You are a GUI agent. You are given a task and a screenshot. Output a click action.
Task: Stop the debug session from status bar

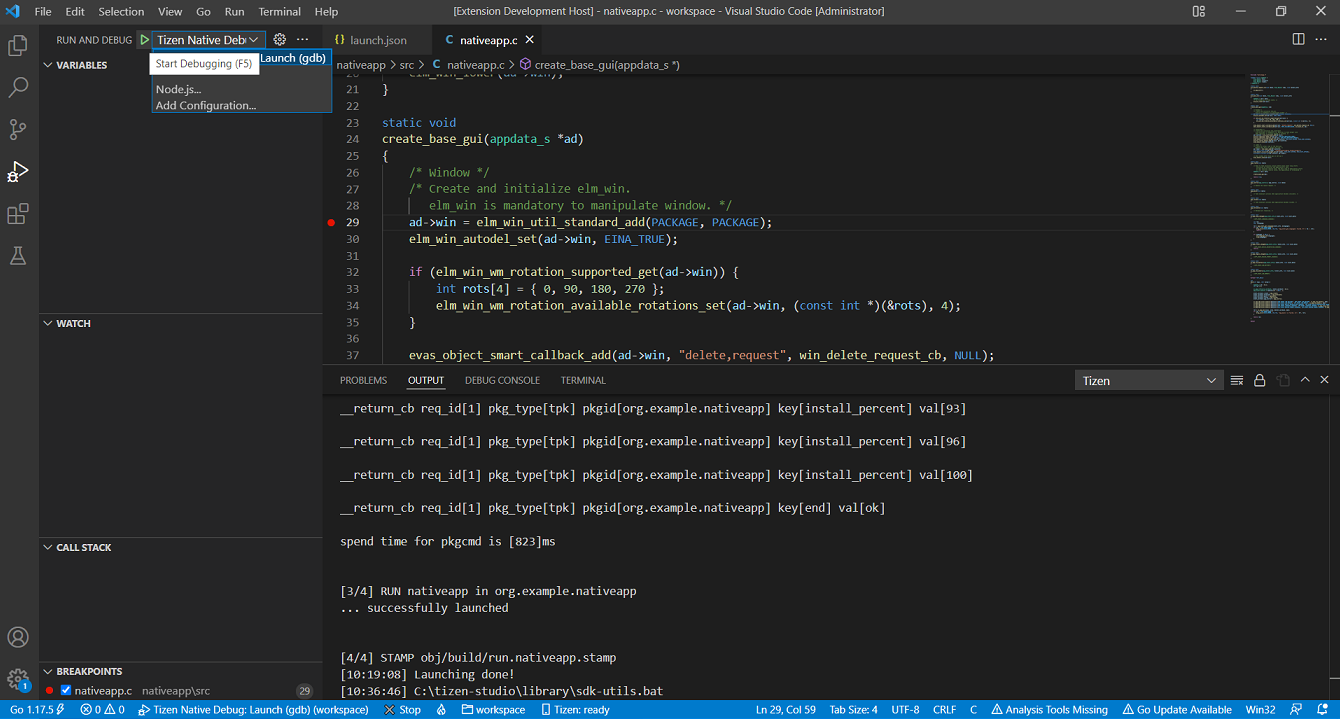coord(402,708)
